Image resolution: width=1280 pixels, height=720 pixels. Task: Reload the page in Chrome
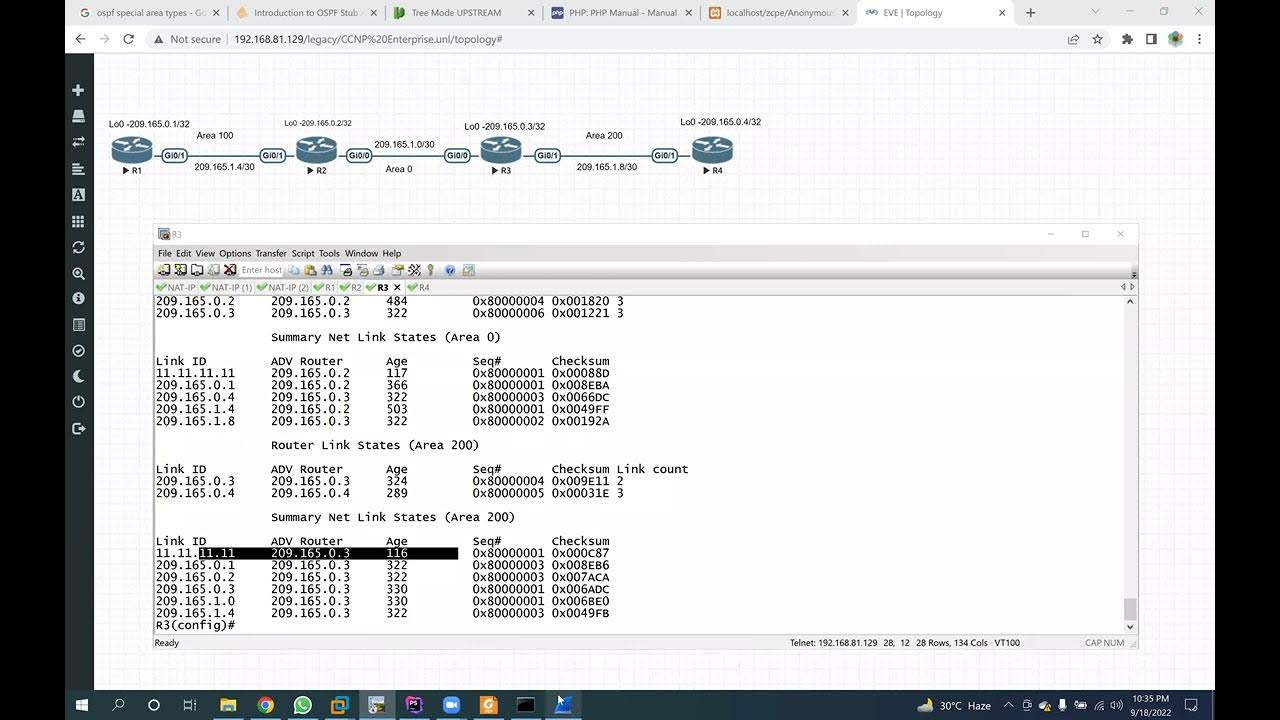click(128, 39)
